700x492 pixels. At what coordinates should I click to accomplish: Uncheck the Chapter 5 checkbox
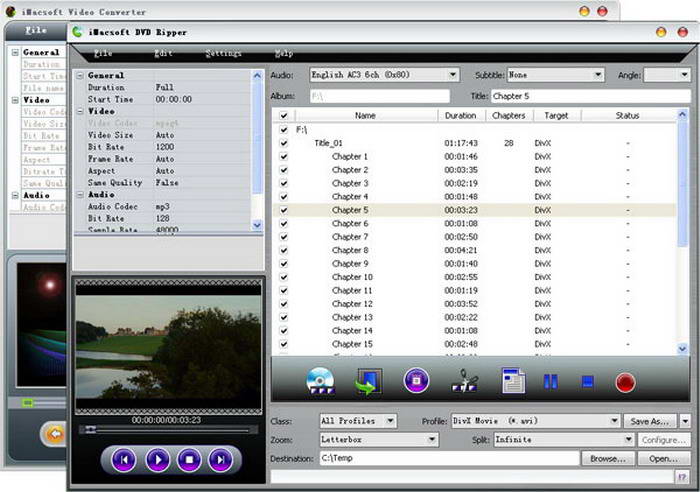pos(284,210)
